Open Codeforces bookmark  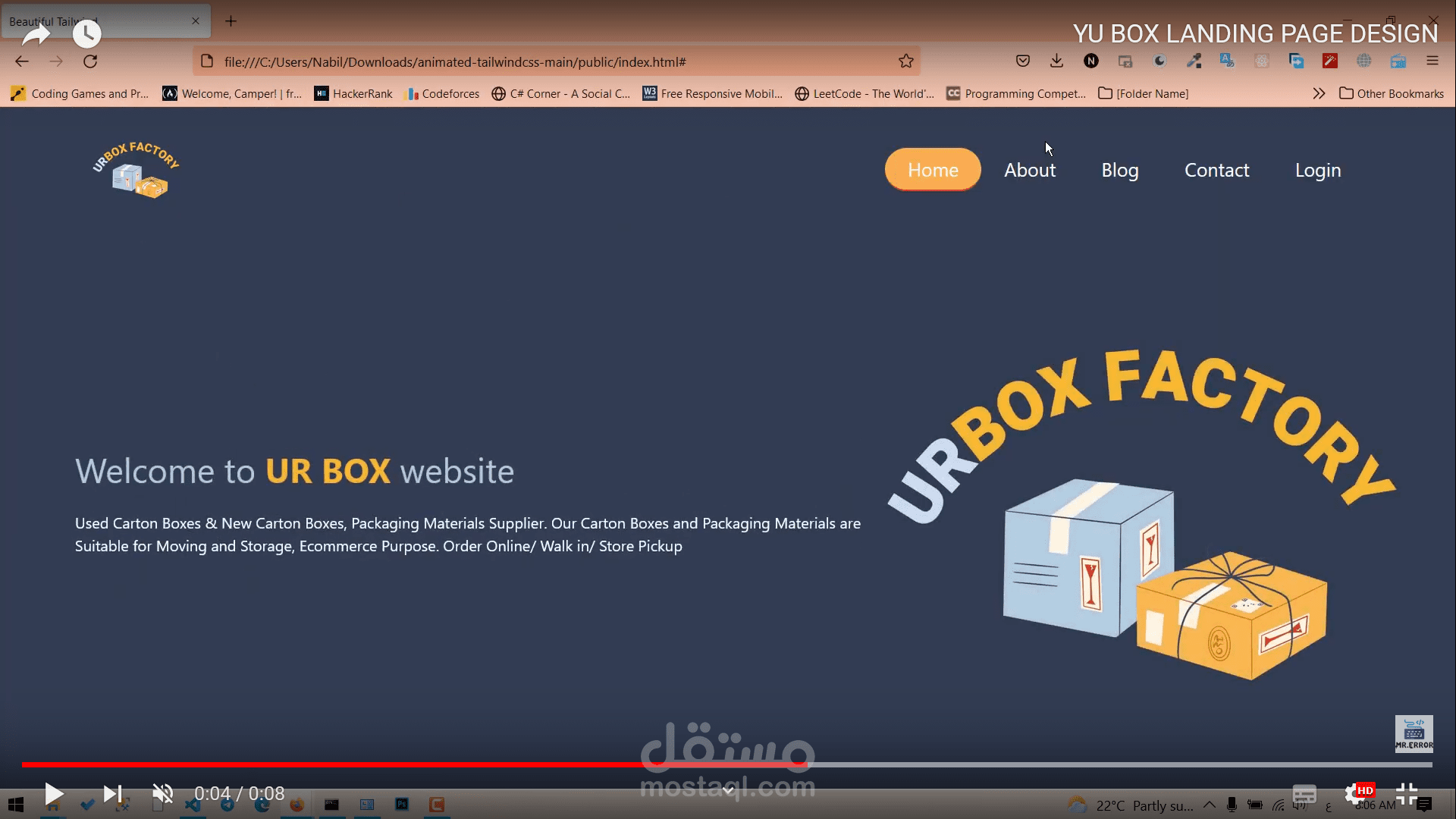click(443, 93)
